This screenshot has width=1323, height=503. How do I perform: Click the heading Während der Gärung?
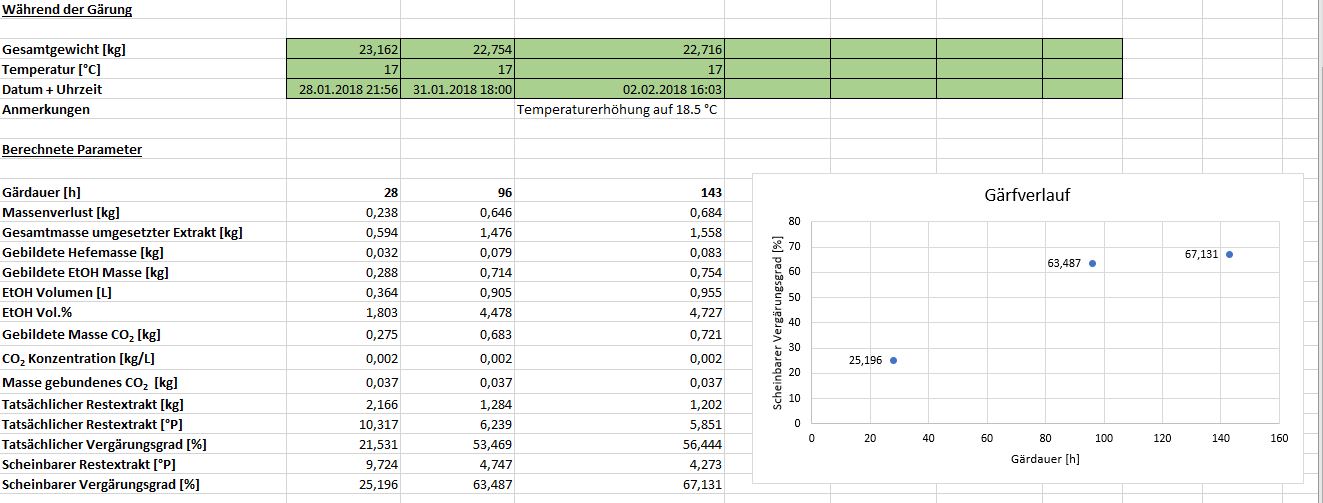tap(67, 10)
